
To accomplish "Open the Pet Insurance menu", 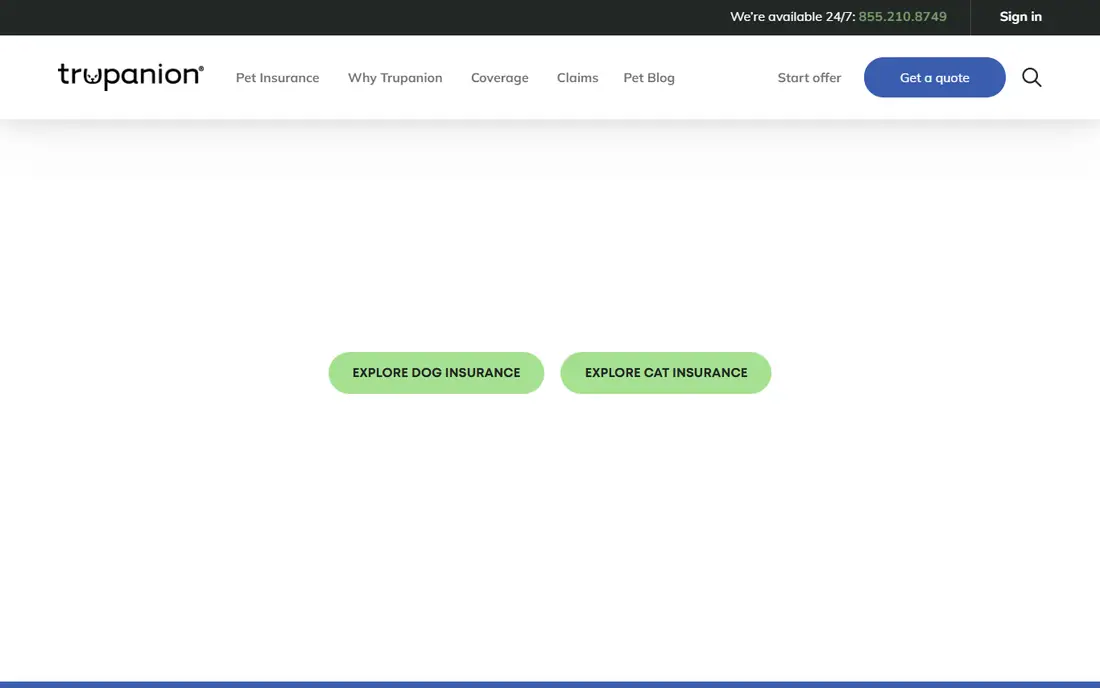I will [277, 78].
